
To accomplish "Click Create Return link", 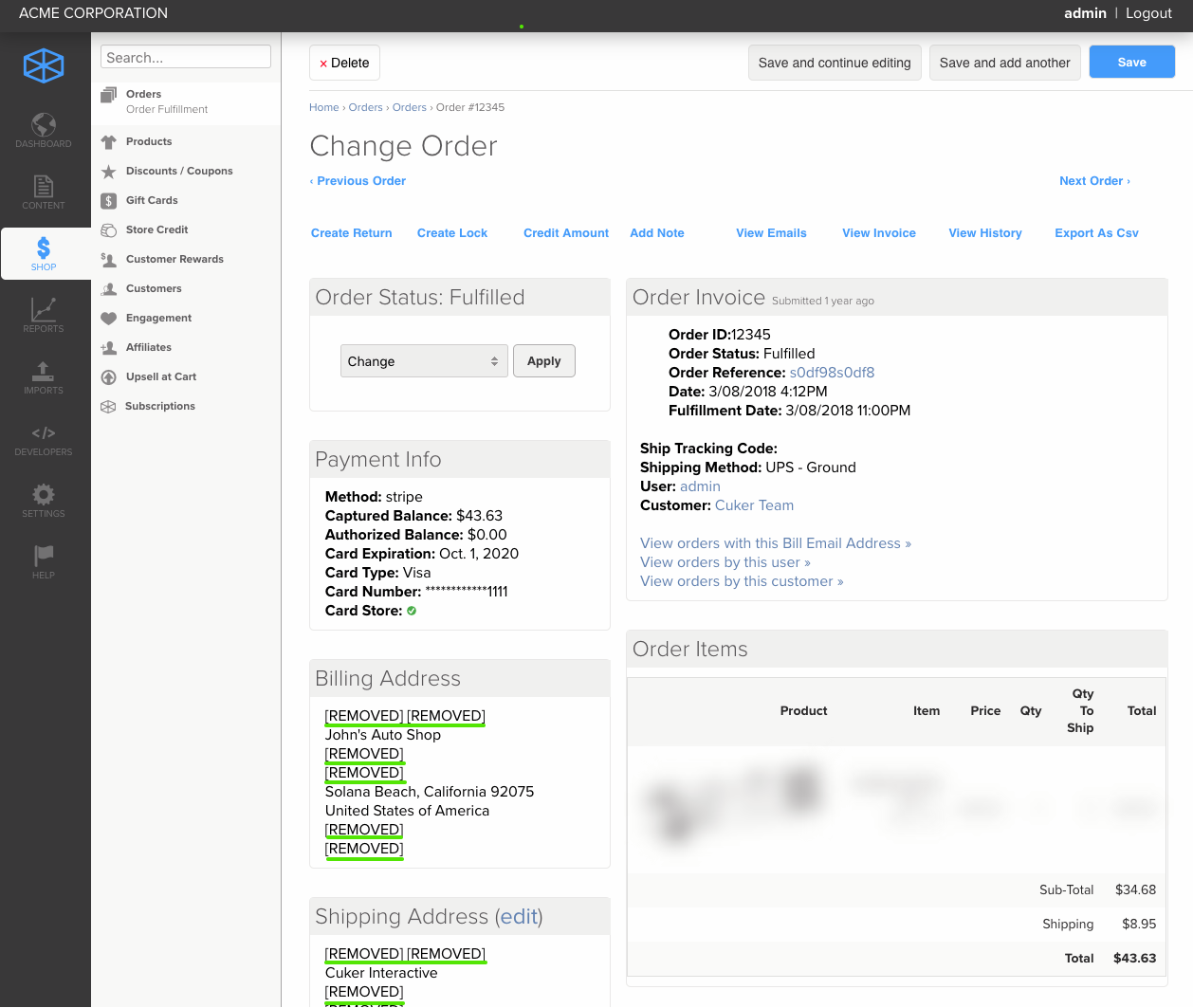I will coord(351,233).
